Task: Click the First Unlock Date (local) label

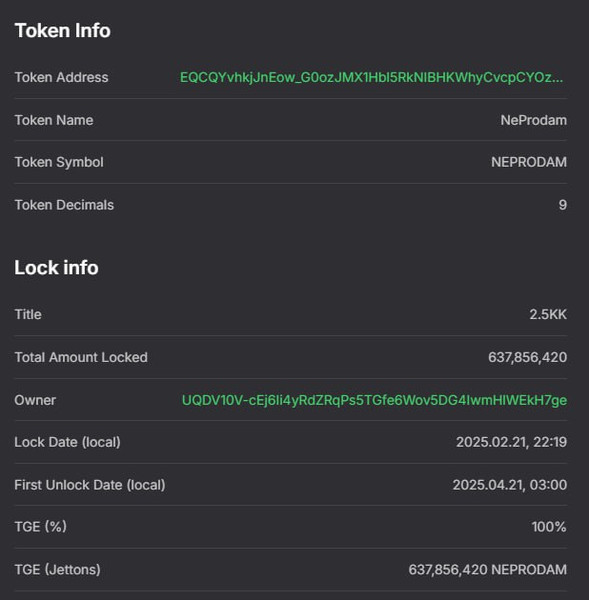Action: click(x=90, y=485)
